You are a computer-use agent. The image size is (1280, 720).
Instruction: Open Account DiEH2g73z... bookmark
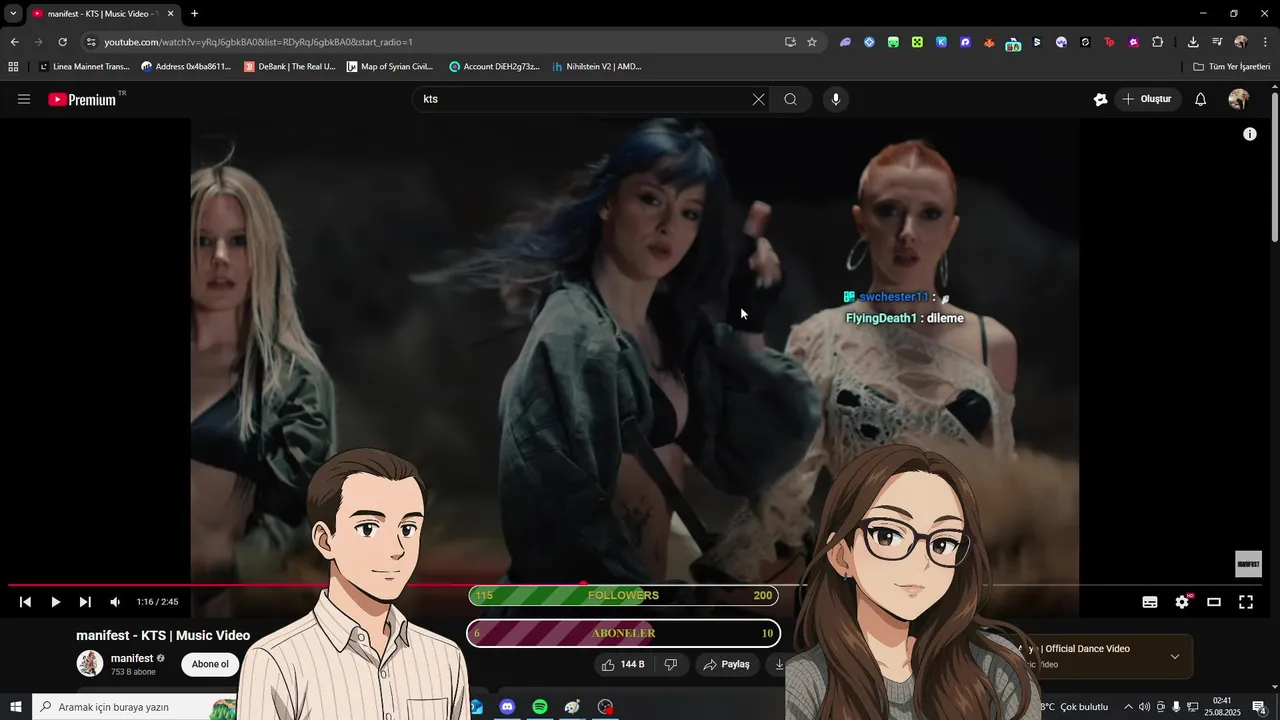(494, 67)
